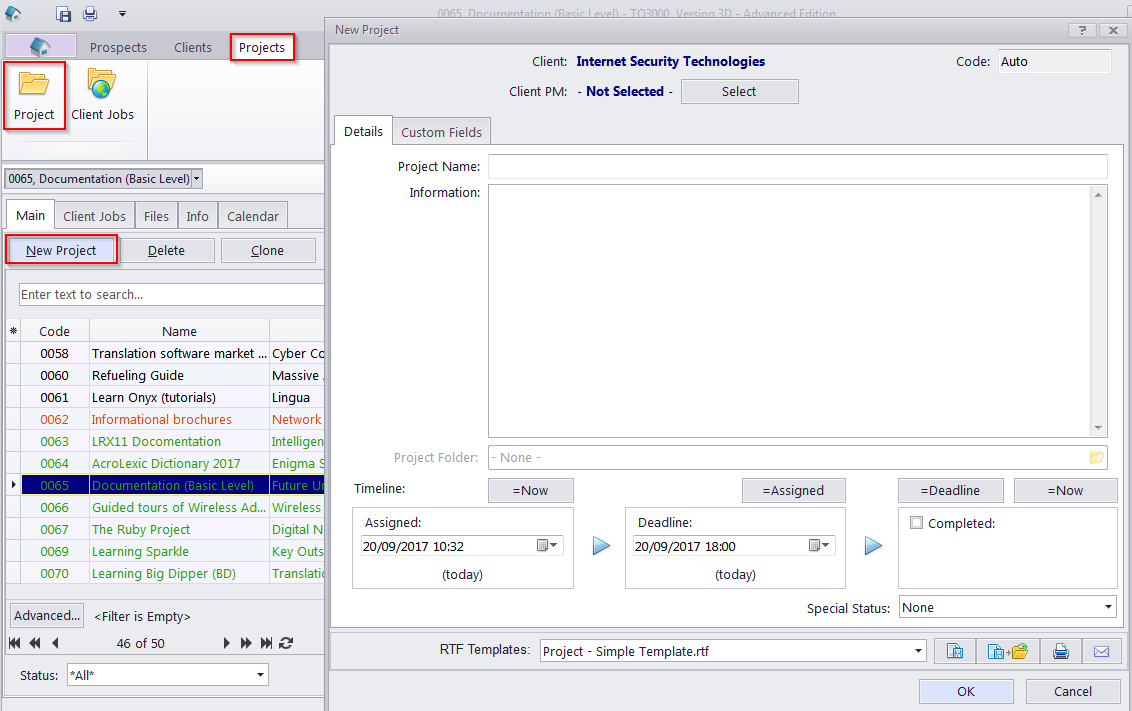Select The Ruby Project row in list
The width and height of the screenshot is (1132, 711).
140,529
